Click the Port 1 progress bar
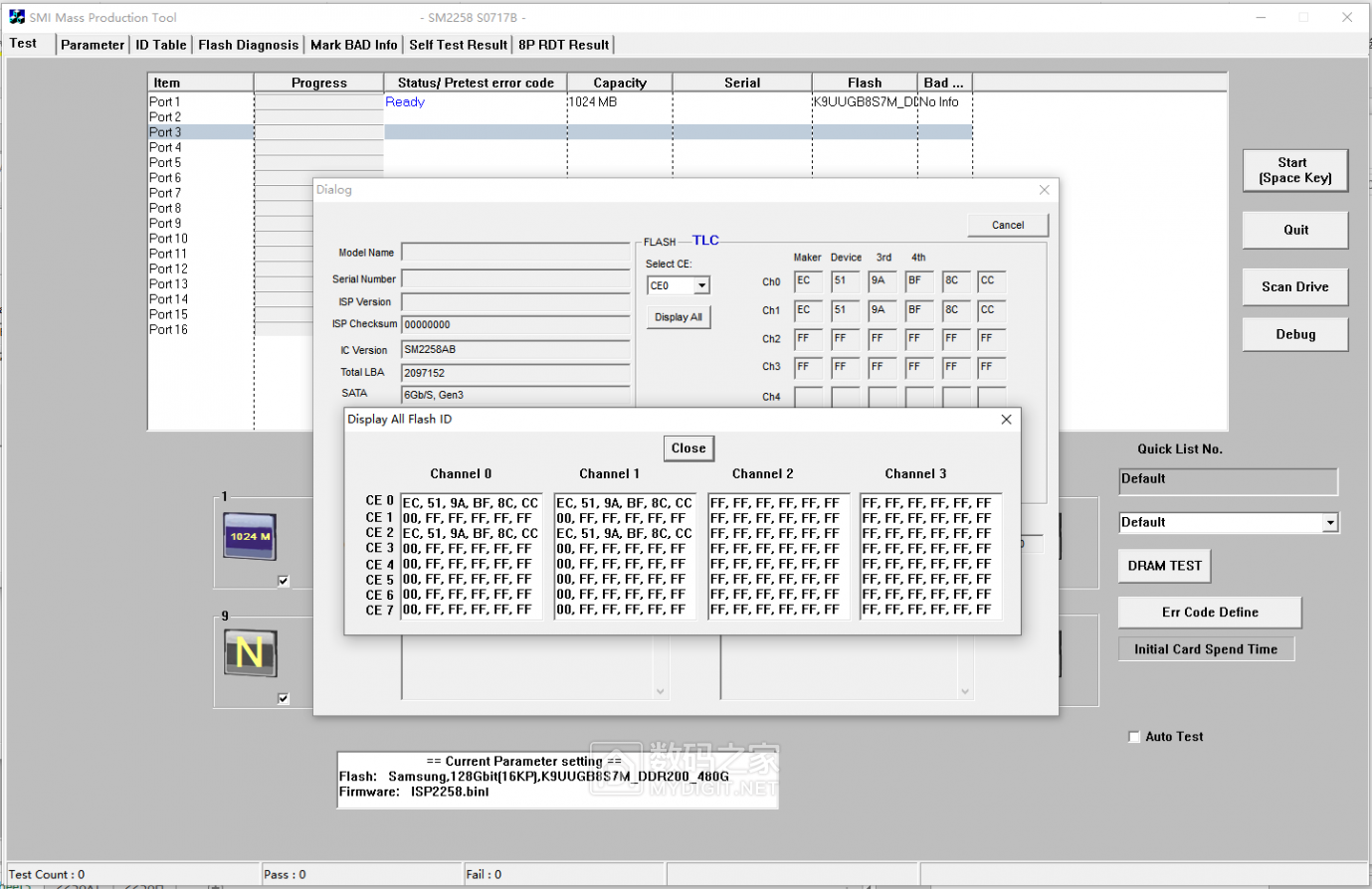 click(x=318, y=101)
